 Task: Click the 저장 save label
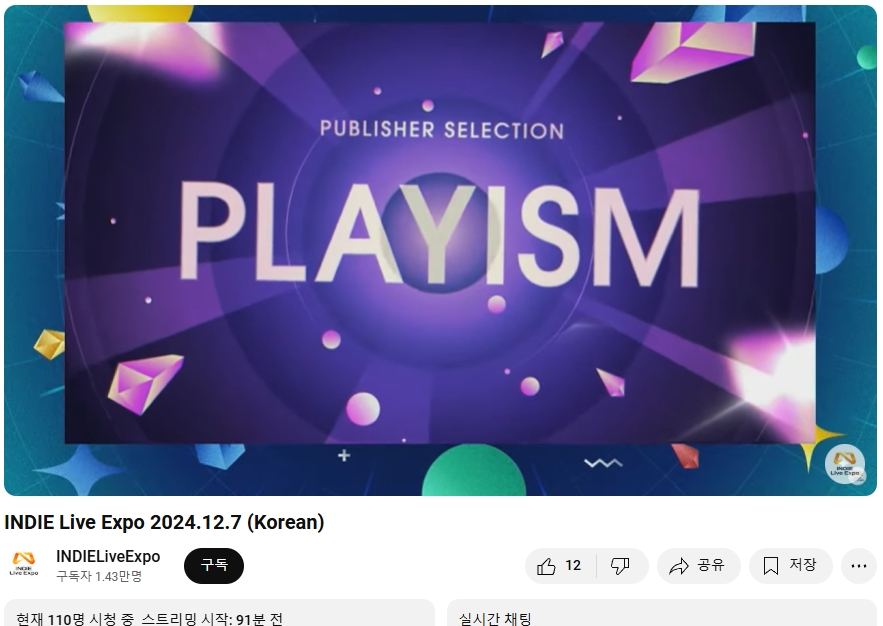[802, 565]
